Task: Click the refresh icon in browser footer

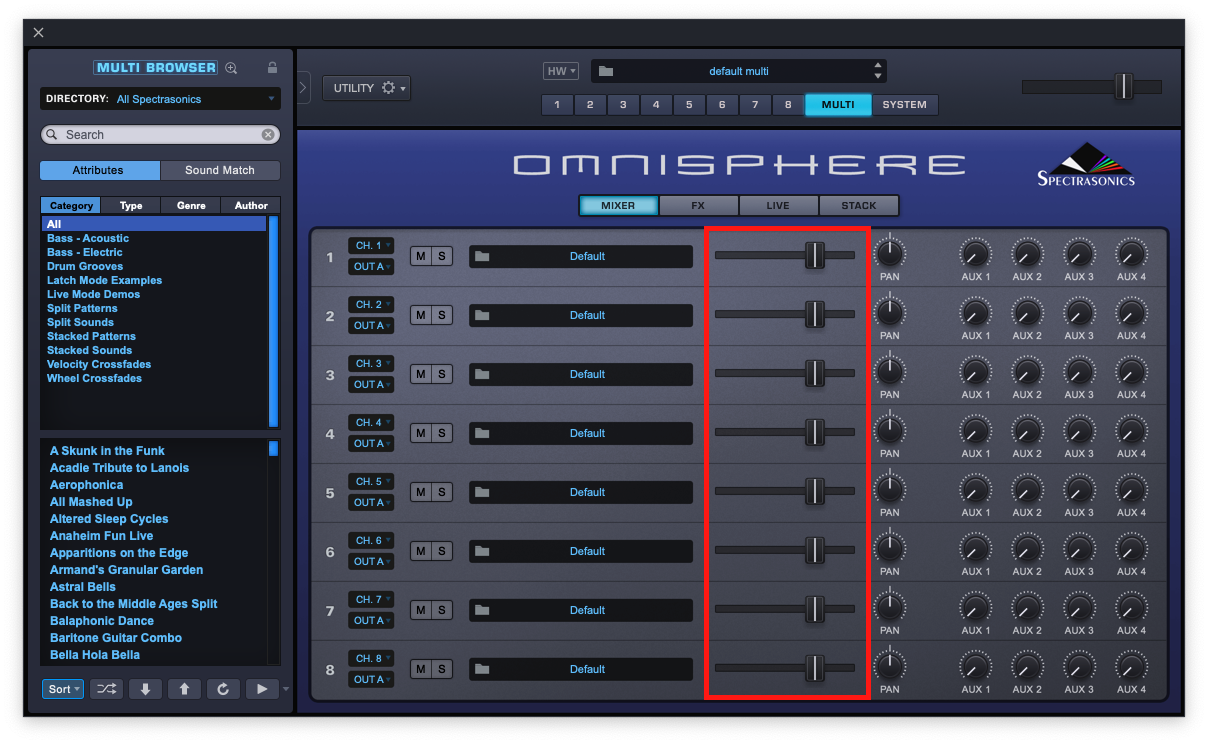Action: pos(223,689)
